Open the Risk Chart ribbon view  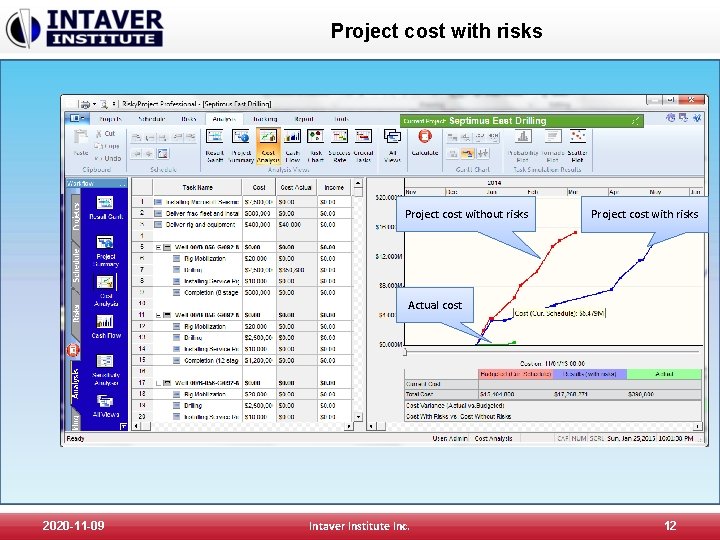315,146
